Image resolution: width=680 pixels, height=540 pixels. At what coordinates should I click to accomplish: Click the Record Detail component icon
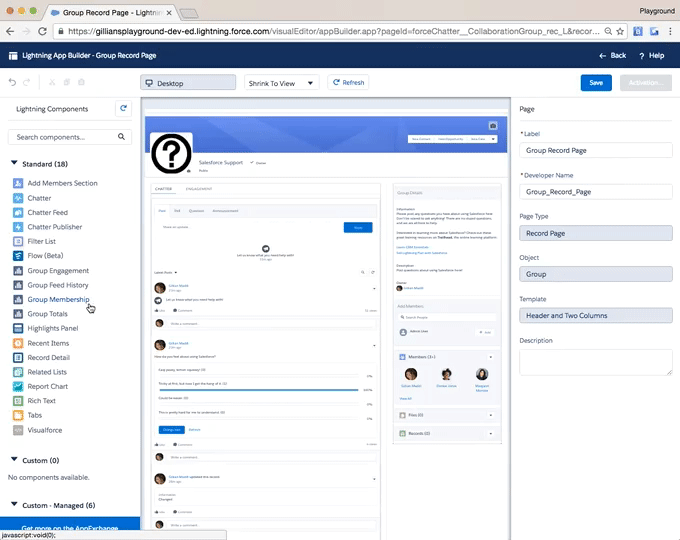[18, 357]
